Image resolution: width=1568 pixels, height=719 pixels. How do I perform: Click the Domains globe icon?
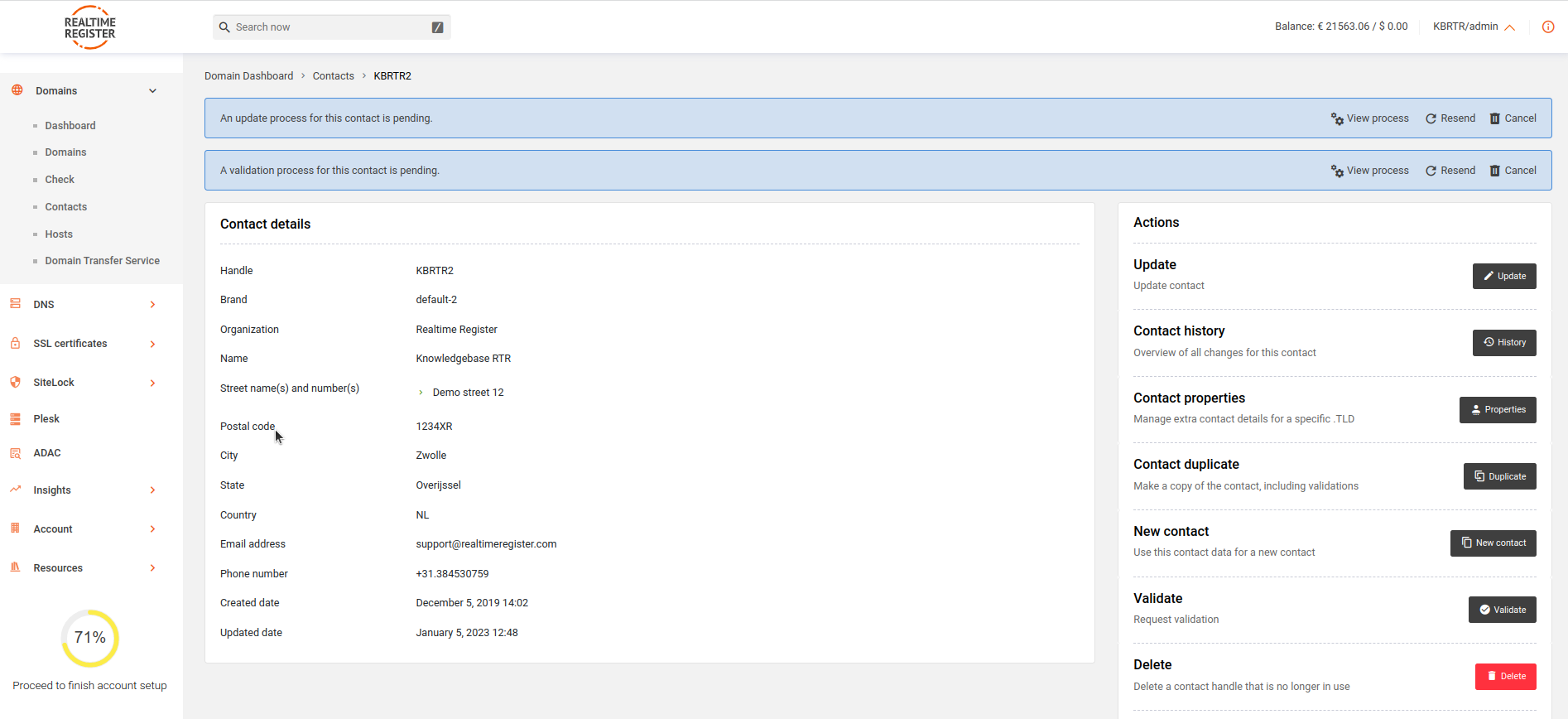[x=17, y=90]
